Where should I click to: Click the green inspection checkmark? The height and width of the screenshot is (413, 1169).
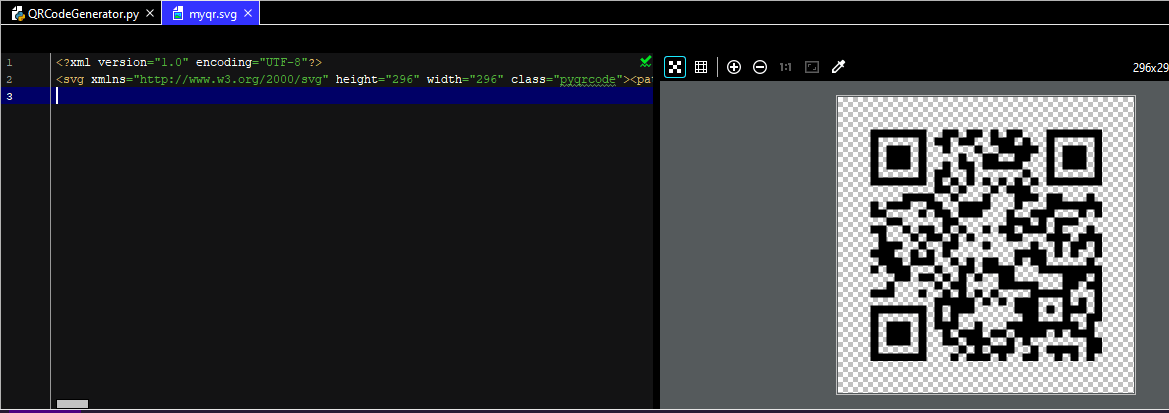click(646, 61)
